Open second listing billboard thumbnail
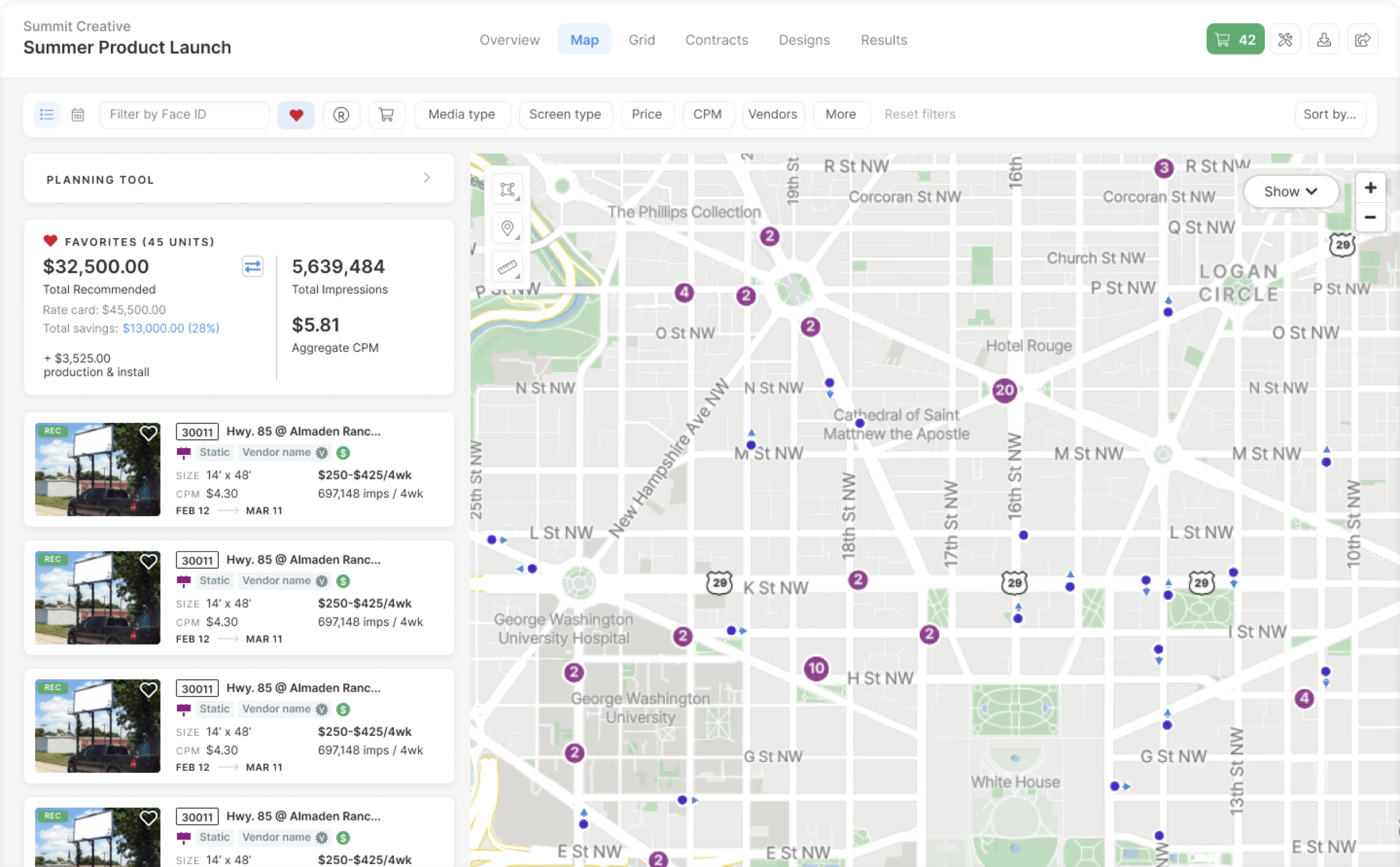 pyautogui.click(x=98, y=598)
